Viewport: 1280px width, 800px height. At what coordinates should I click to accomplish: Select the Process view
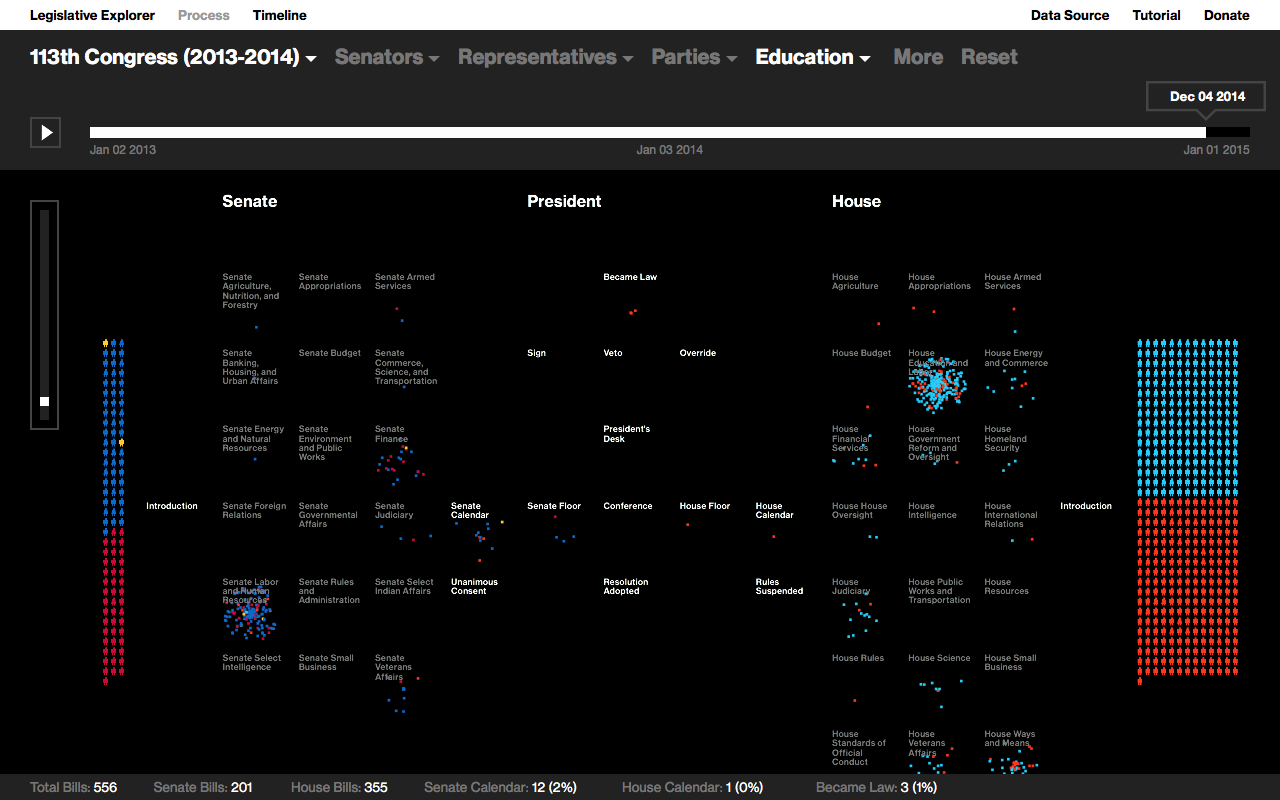203,15
